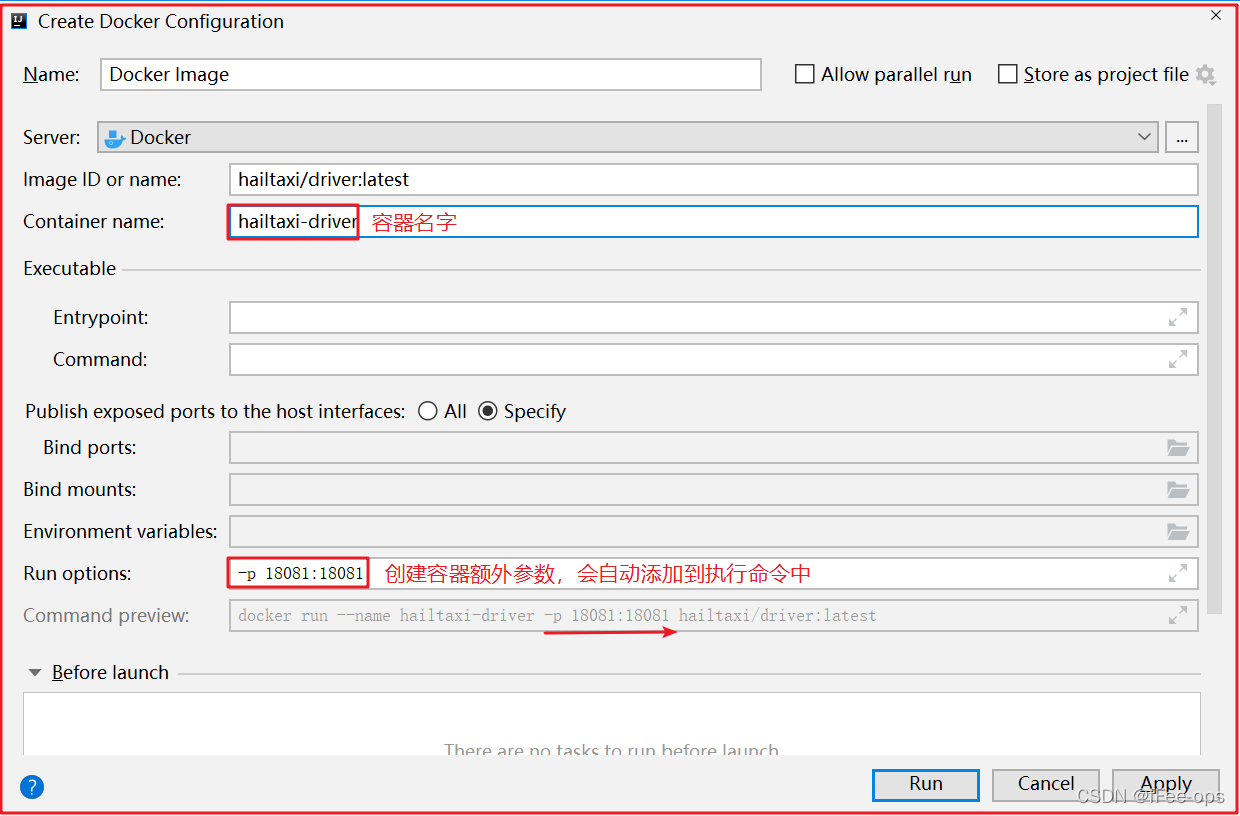
Task: Open the Bind mounts folder browse icon
Action: click(x=1178, y=490)
